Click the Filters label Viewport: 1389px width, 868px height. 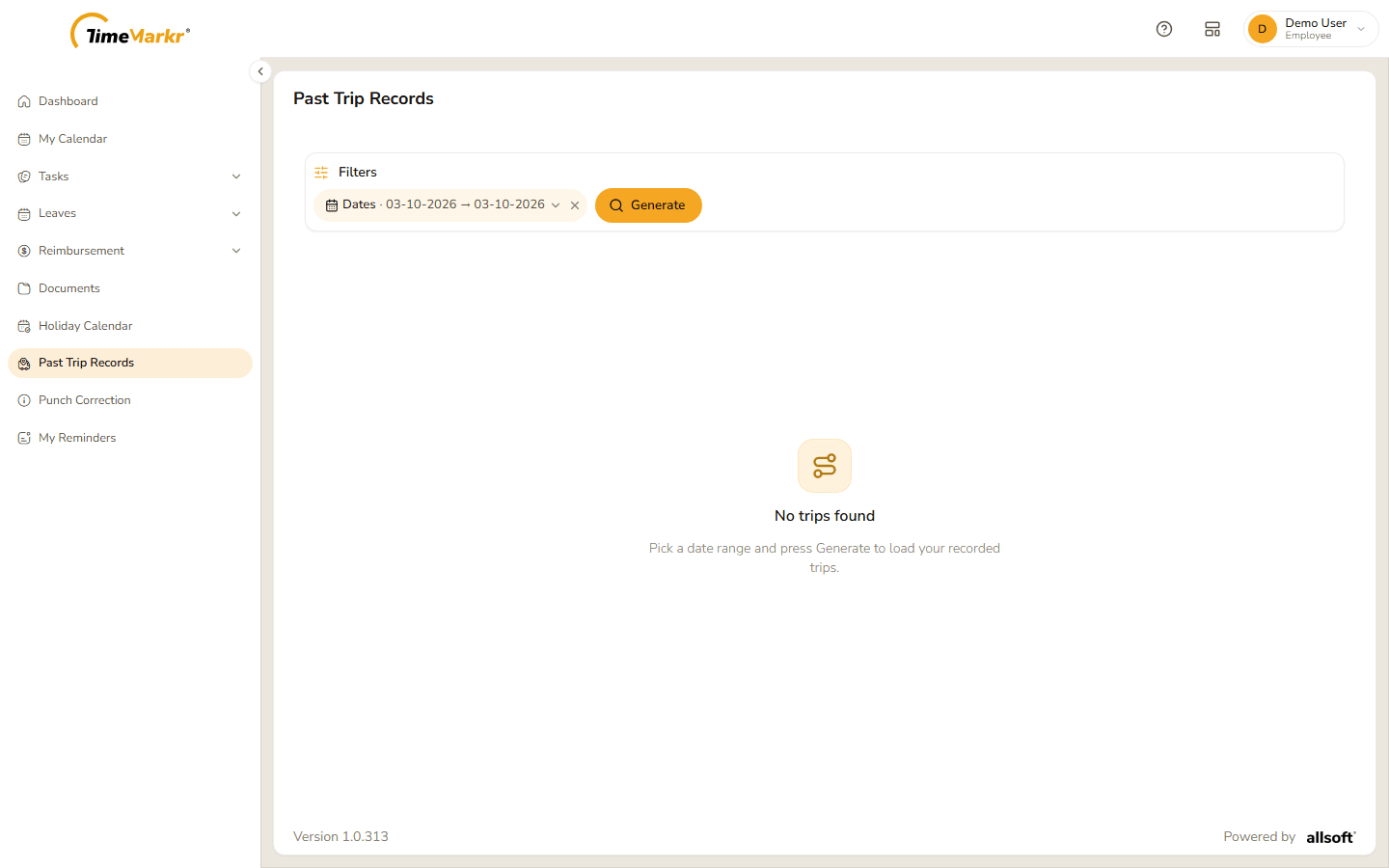click(358, 173)
